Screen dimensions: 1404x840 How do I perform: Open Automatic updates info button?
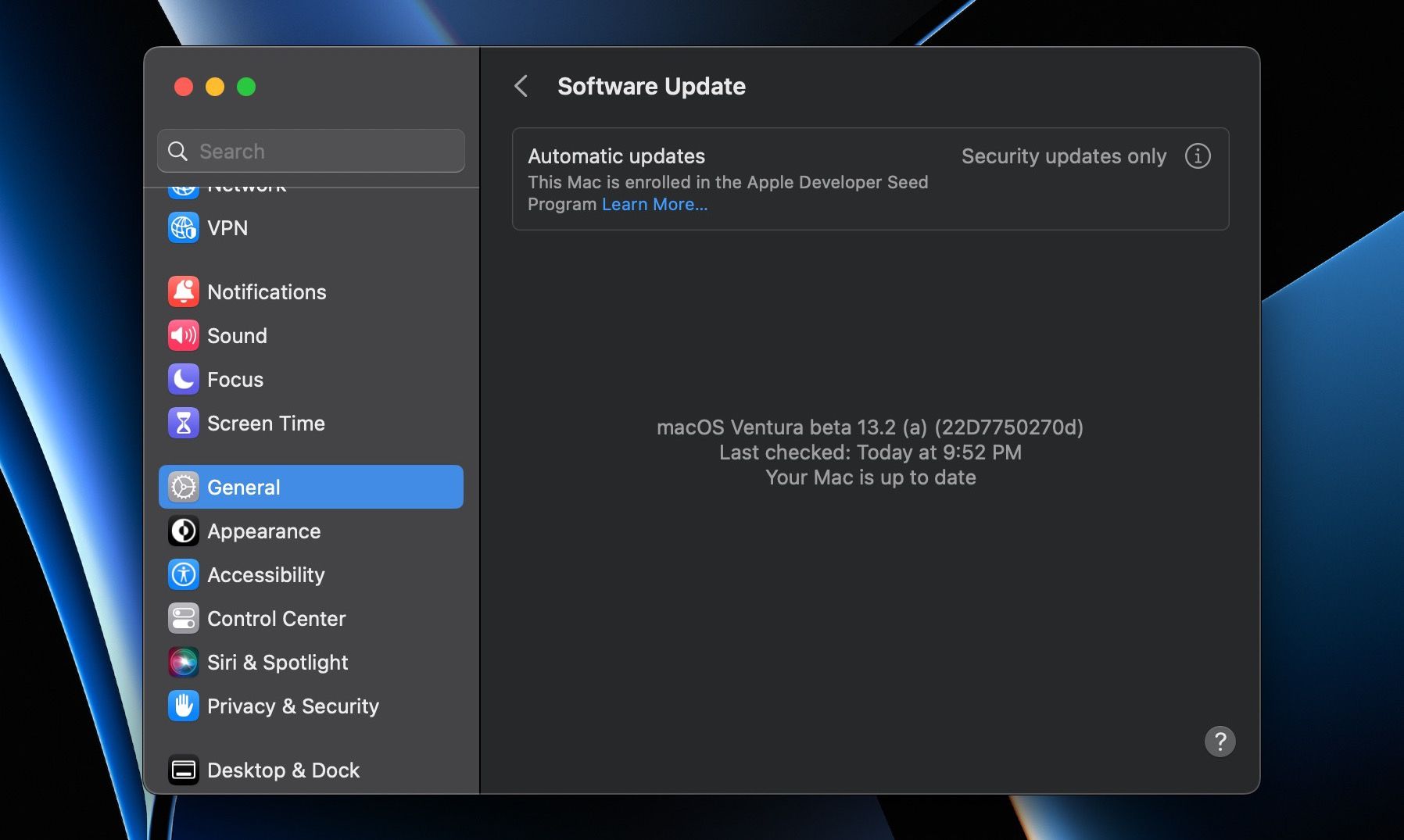click(1198, 156)
